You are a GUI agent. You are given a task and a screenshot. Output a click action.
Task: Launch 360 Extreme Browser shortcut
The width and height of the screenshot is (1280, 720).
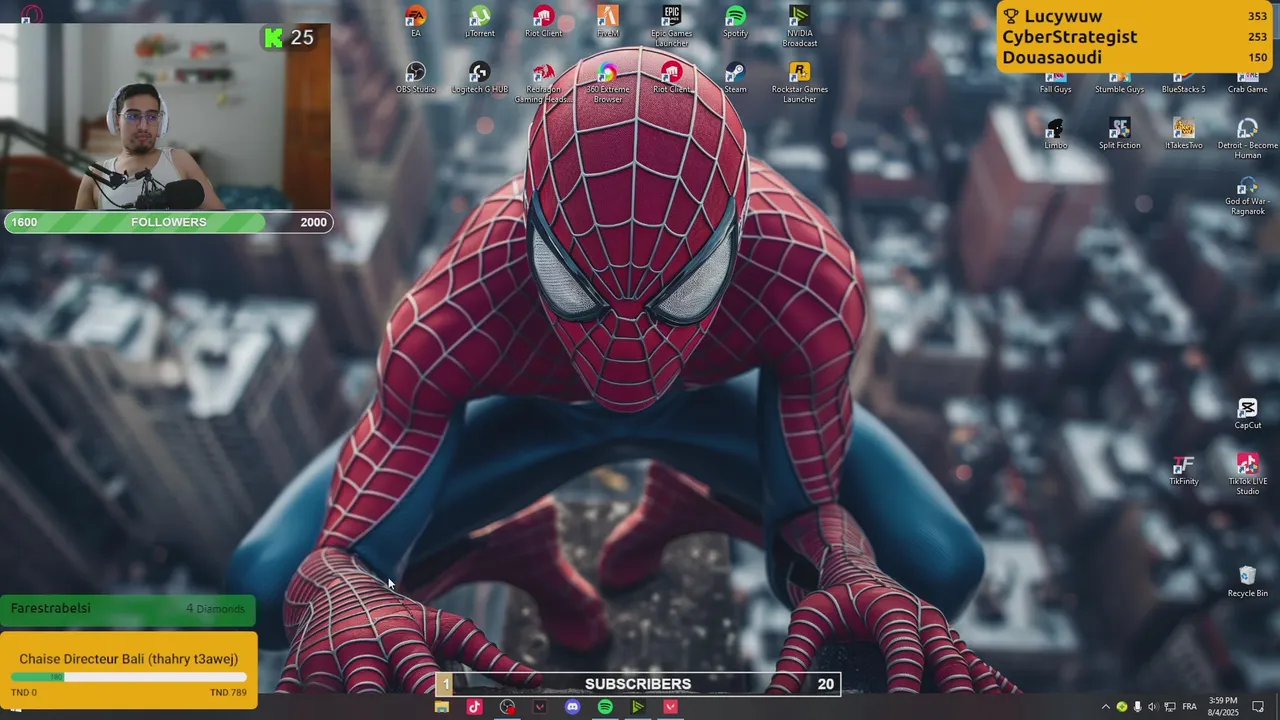click(608, 82)
